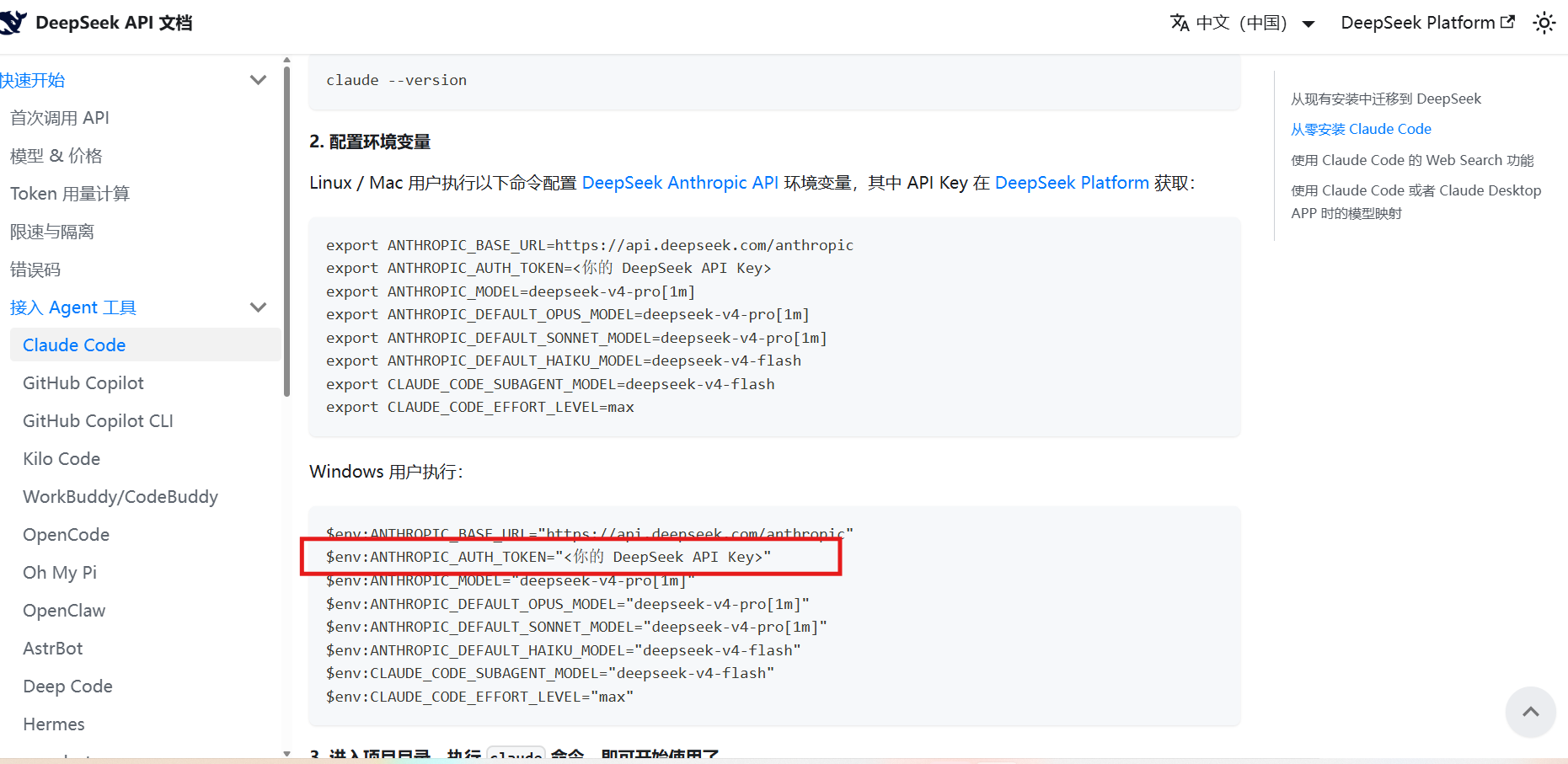Open Token 用量计算 page

pos(70,194)
